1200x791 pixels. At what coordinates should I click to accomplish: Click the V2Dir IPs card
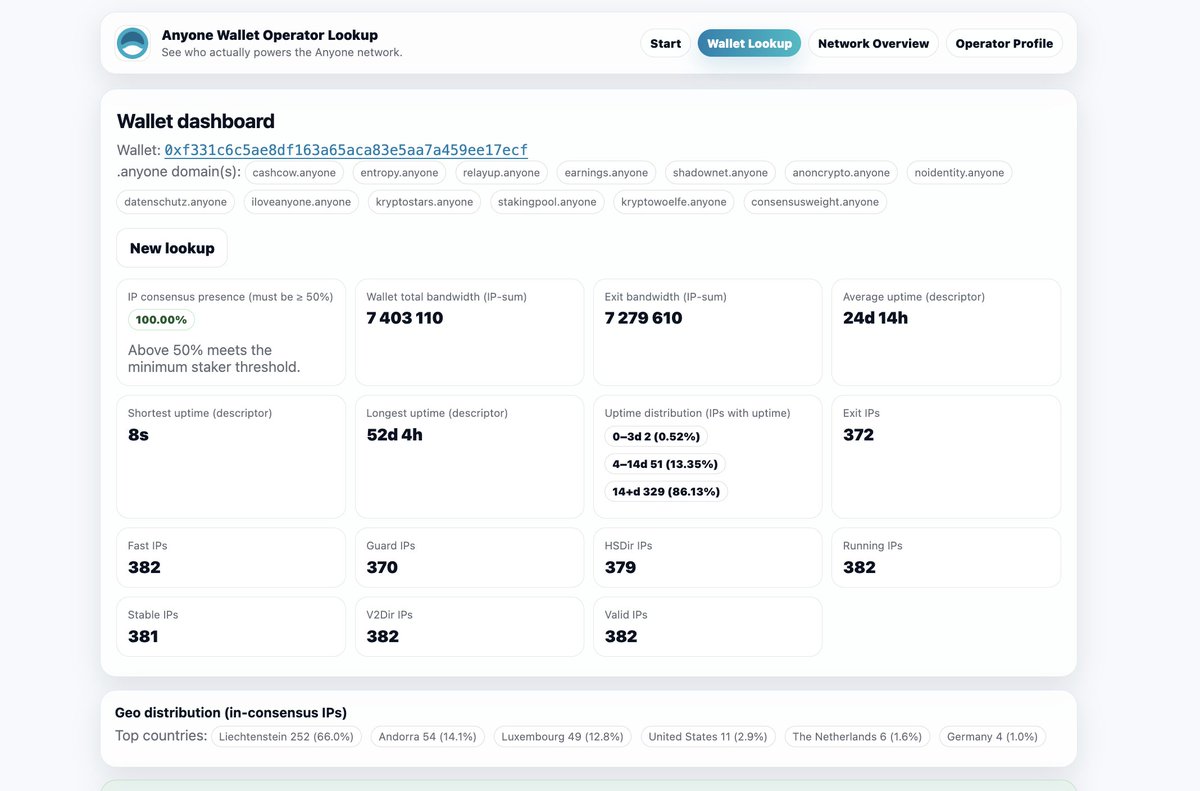tap(469, 627)
